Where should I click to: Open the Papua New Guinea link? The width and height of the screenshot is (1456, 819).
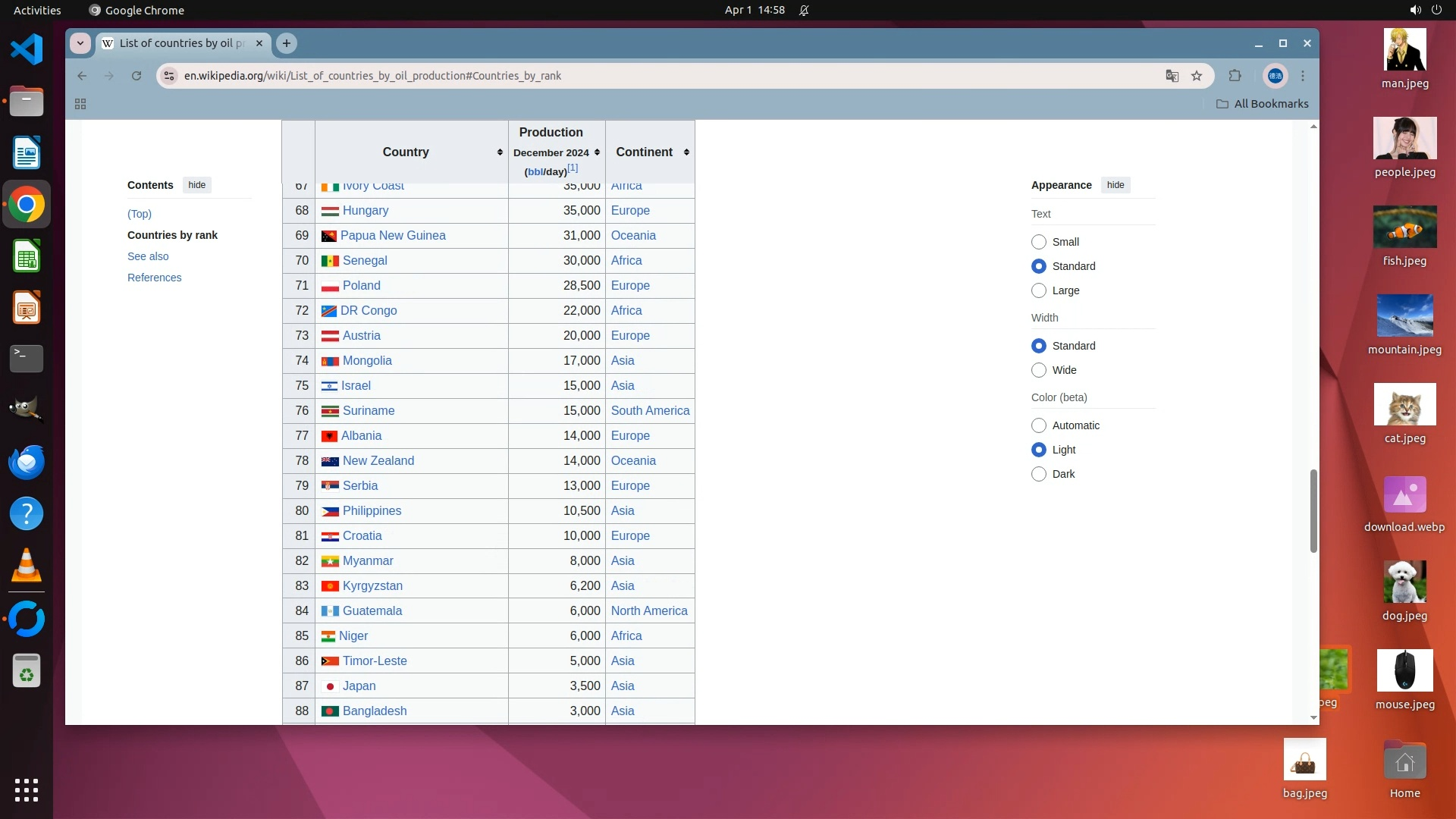point(393,235)
